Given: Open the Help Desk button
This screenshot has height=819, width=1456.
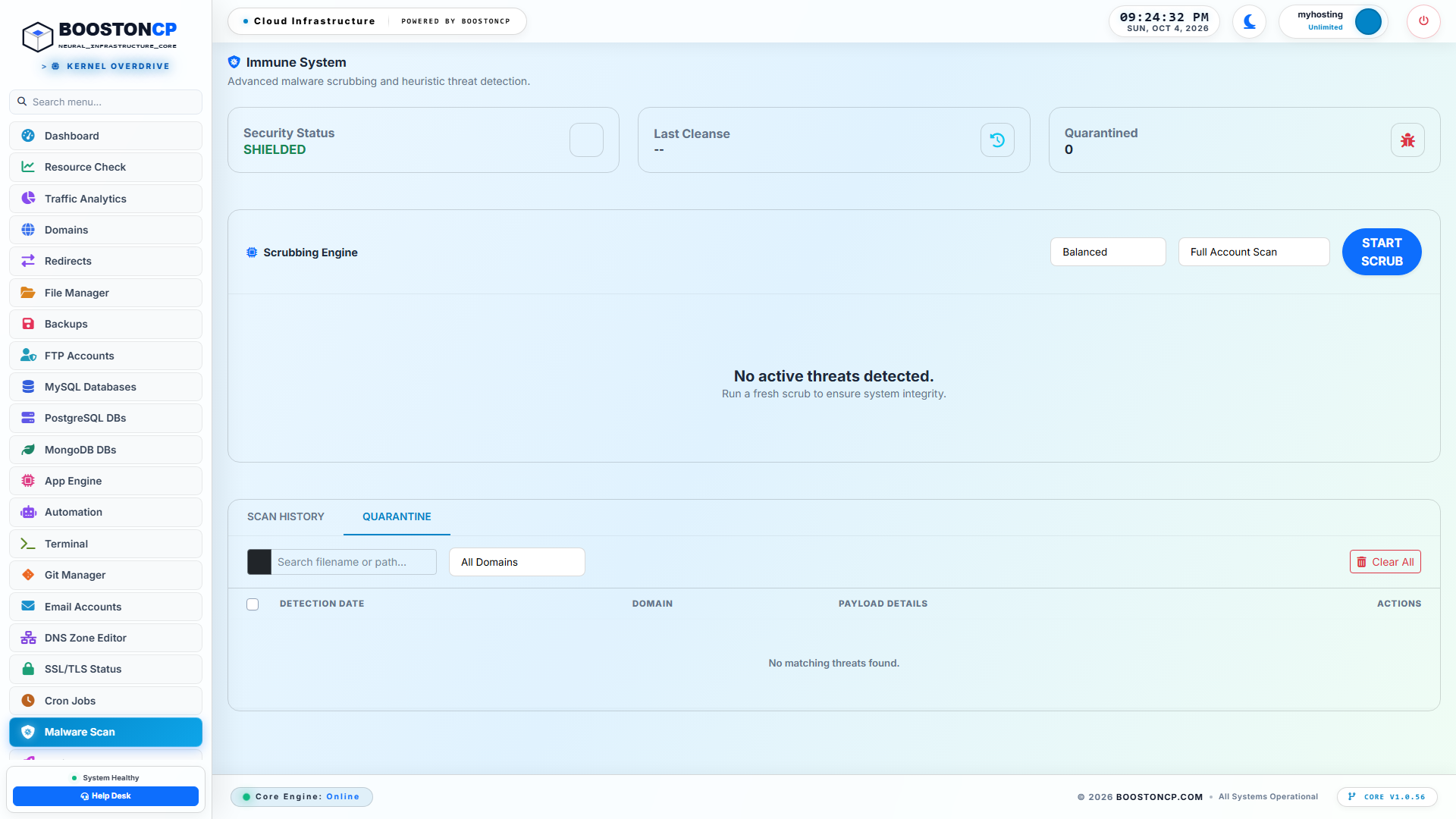Looking at the screenshot, I should pos(105,795).
